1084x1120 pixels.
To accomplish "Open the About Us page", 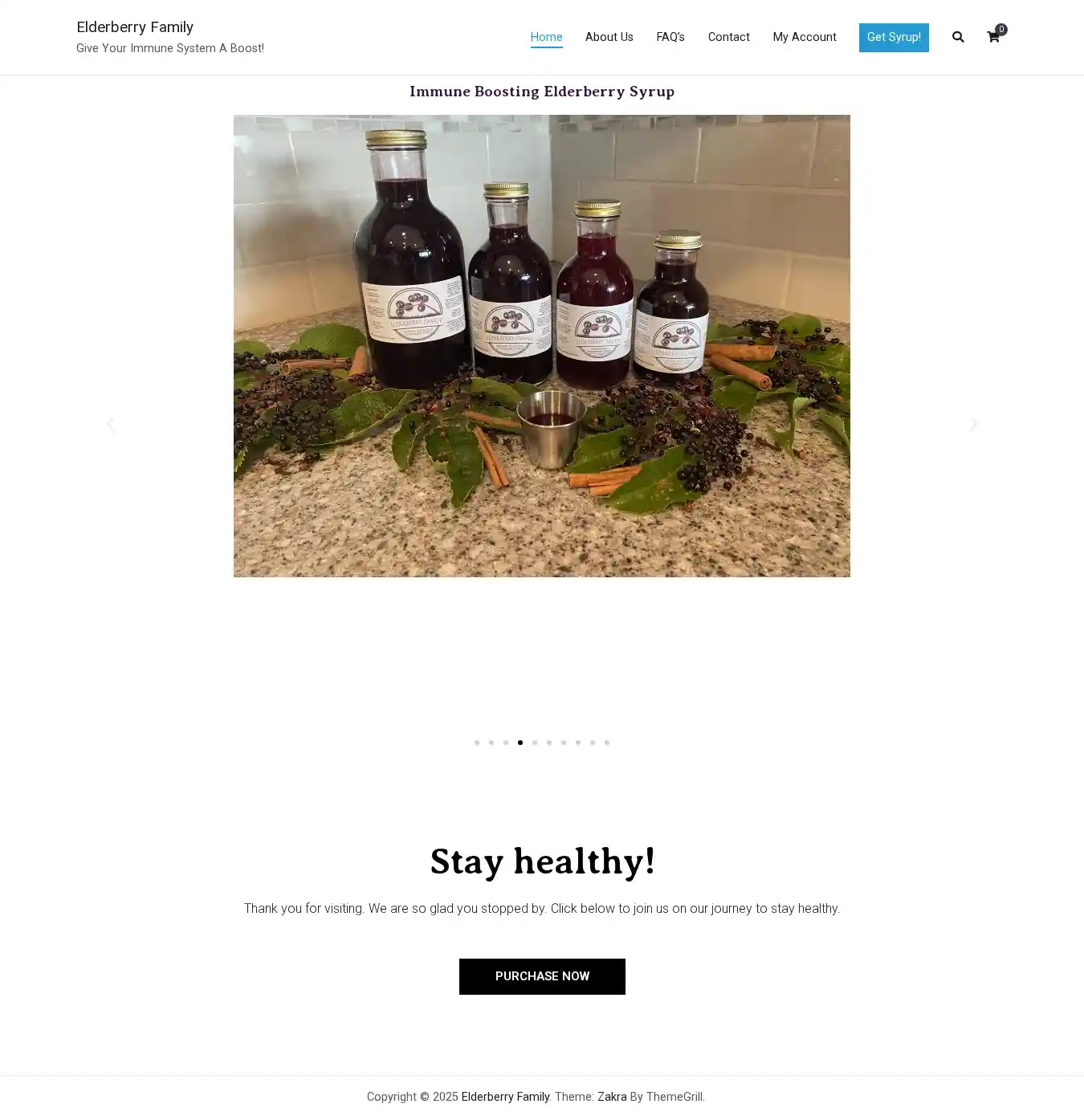I will [x=609, y=37].
